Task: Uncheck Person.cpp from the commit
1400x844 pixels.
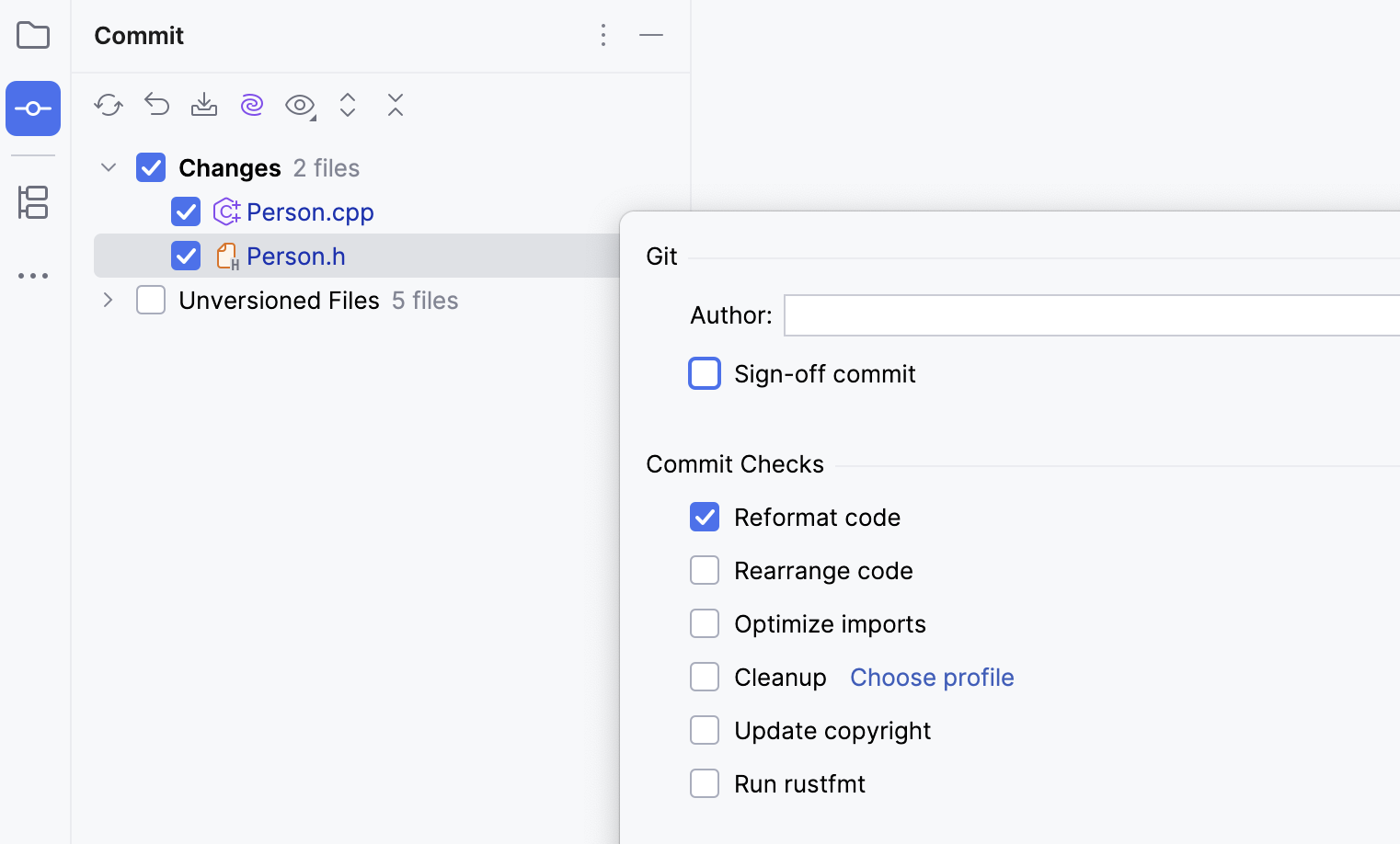Action: pos(186,211)
